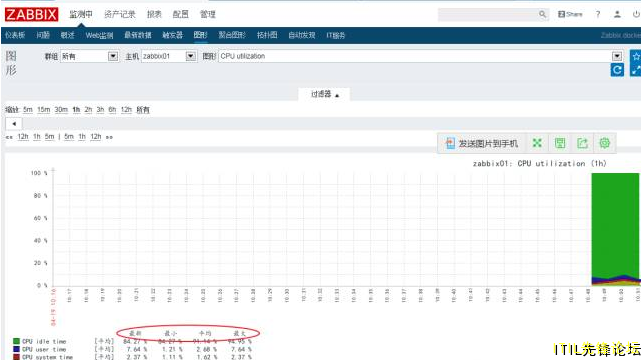The width and height of the screenshot is (641, 360).
Task: Set zoom to 所有 (all)
Action: [143, 110]
